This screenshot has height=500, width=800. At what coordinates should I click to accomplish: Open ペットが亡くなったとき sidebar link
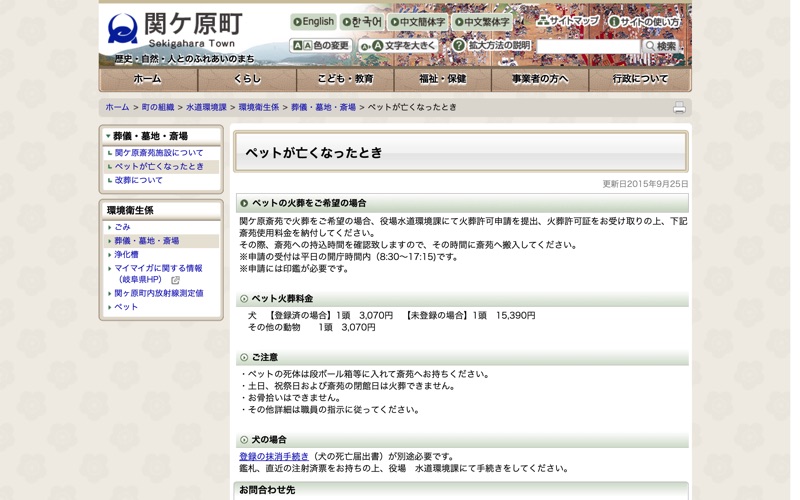(159, 166)
